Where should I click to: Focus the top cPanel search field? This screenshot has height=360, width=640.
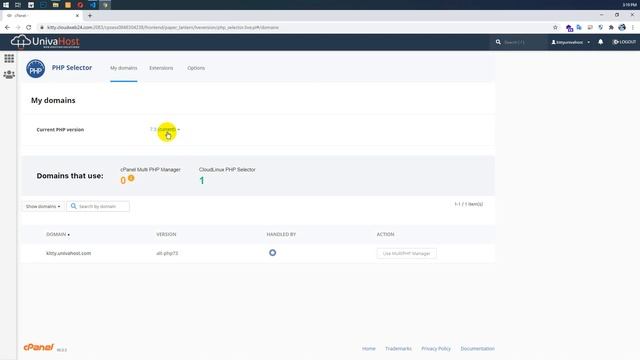point(518,42)
